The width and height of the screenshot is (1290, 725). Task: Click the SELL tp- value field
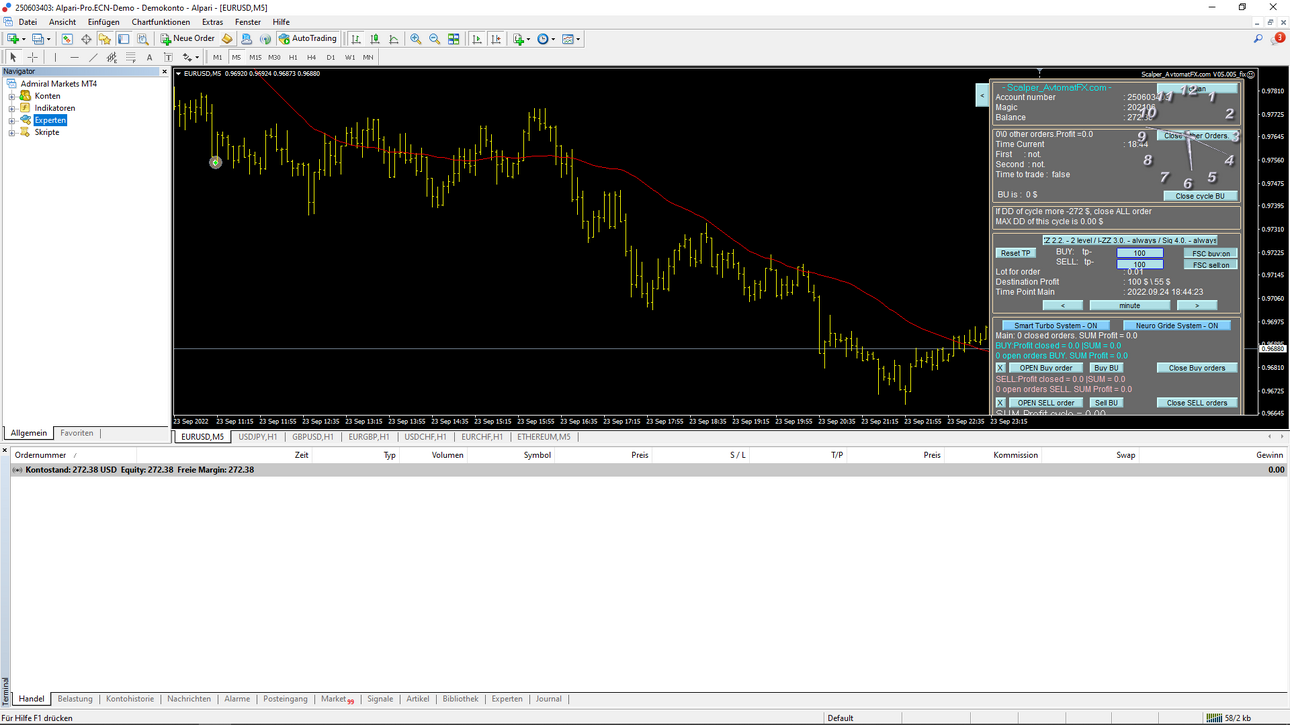click(1140, 265)
